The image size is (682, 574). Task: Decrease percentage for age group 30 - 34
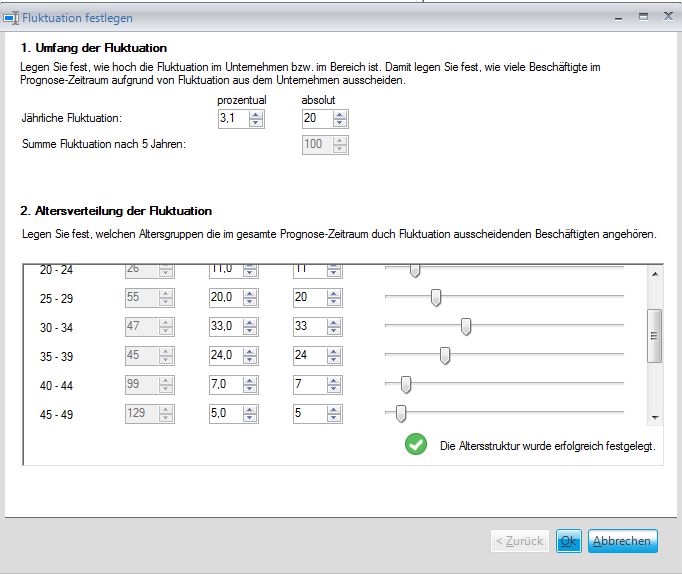coord(250,331)
